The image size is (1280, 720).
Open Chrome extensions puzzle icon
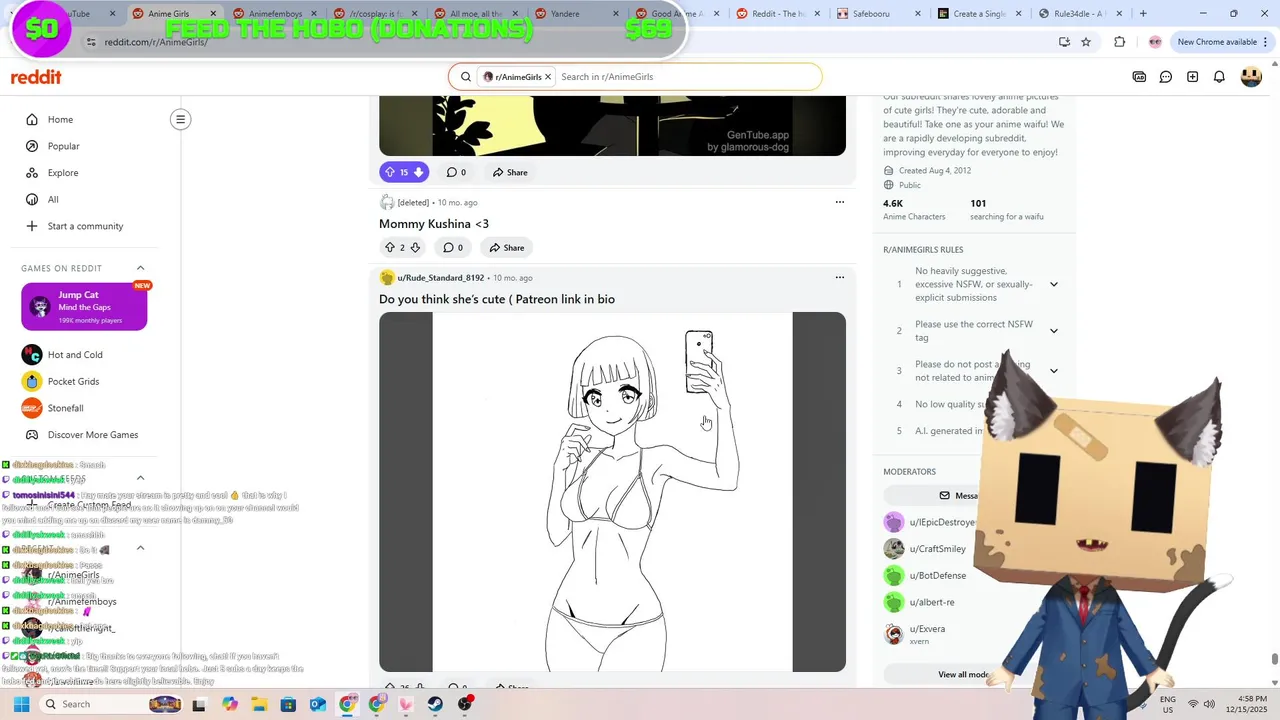click(x=1119, y=42)
